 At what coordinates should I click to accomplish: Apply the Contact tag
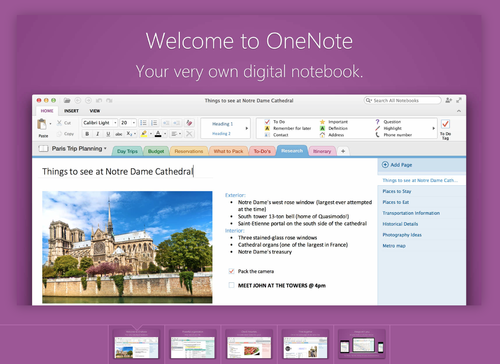click(276, 135)
